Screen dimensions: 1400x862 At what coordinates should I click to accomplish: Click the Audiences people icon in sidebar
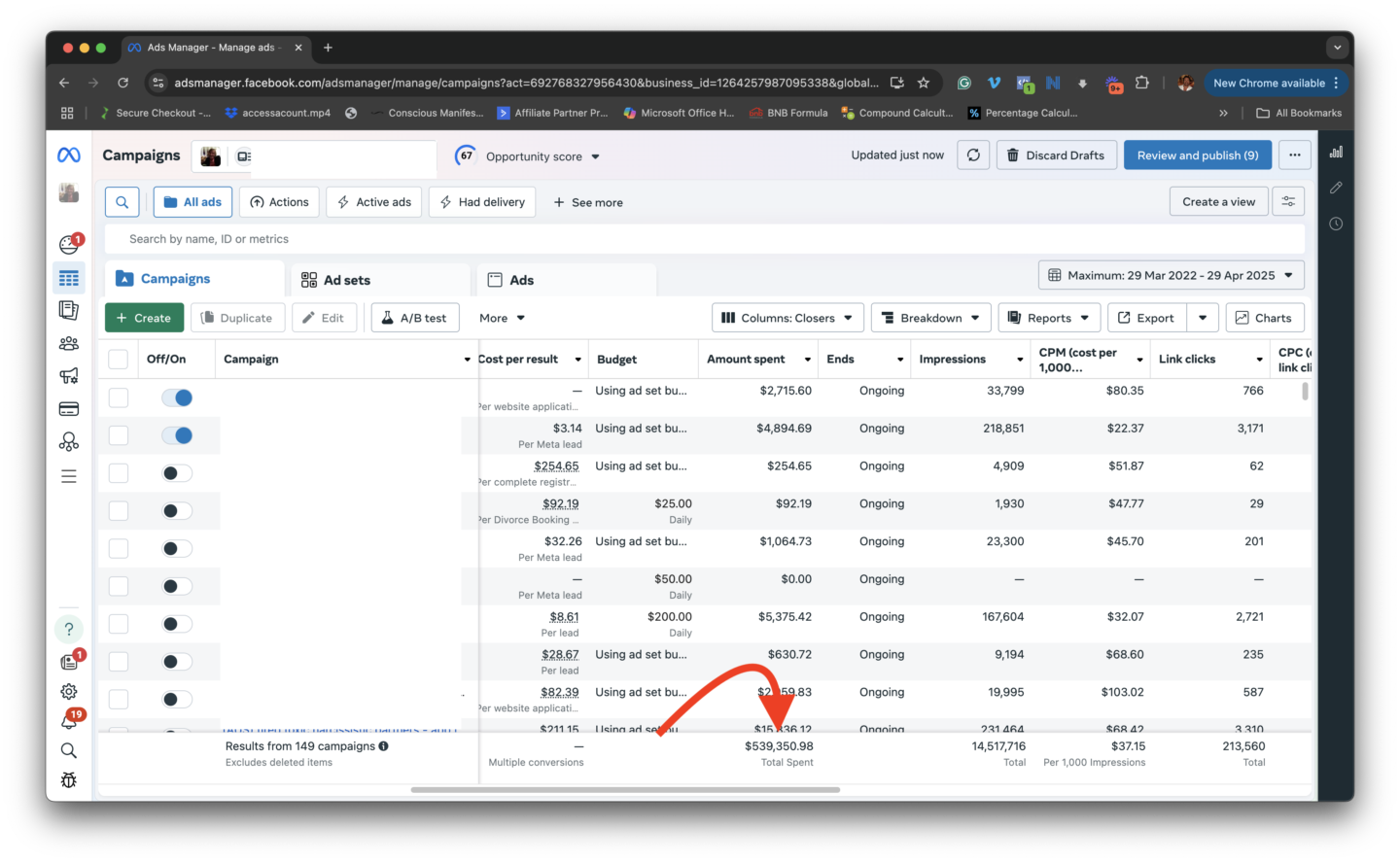(69, 343)
